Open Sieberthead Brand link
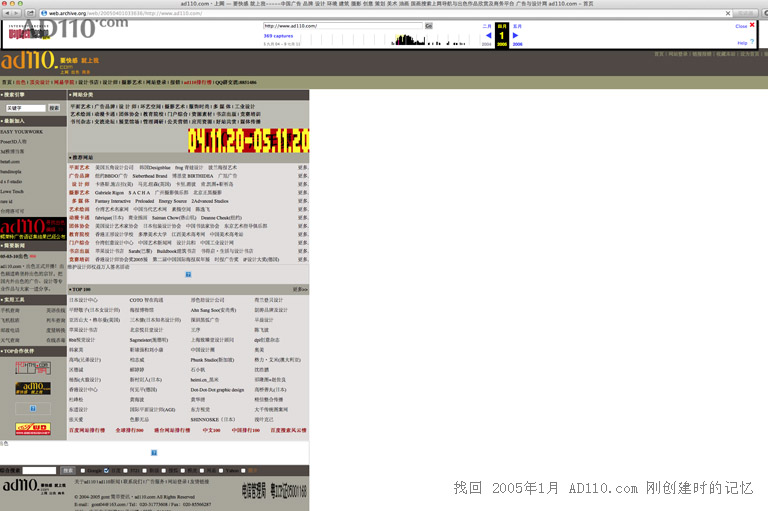Screen dimensions: 768x511 150,176
